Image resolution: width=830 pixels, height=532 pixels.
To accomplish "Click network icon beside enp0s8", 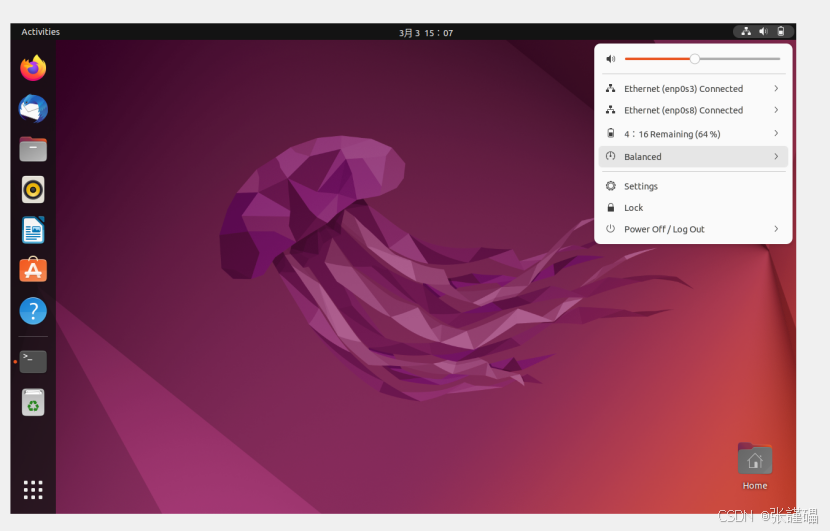I will [611, 110].
